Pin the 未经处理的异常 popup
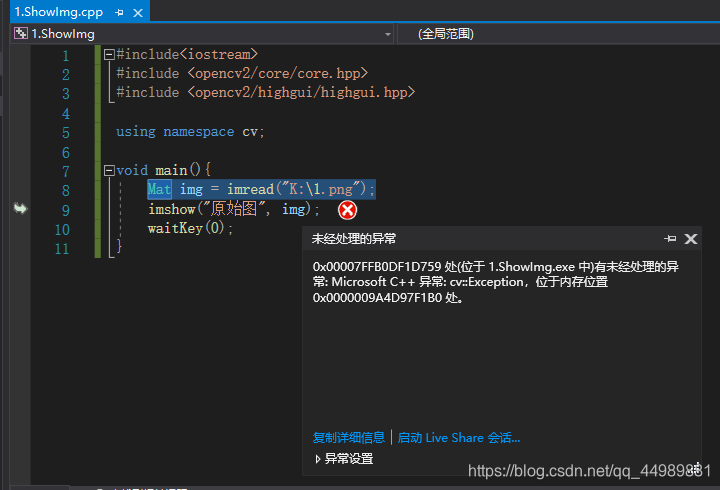Viewport: 720px width, 490px height. click(x=670, y=238)
